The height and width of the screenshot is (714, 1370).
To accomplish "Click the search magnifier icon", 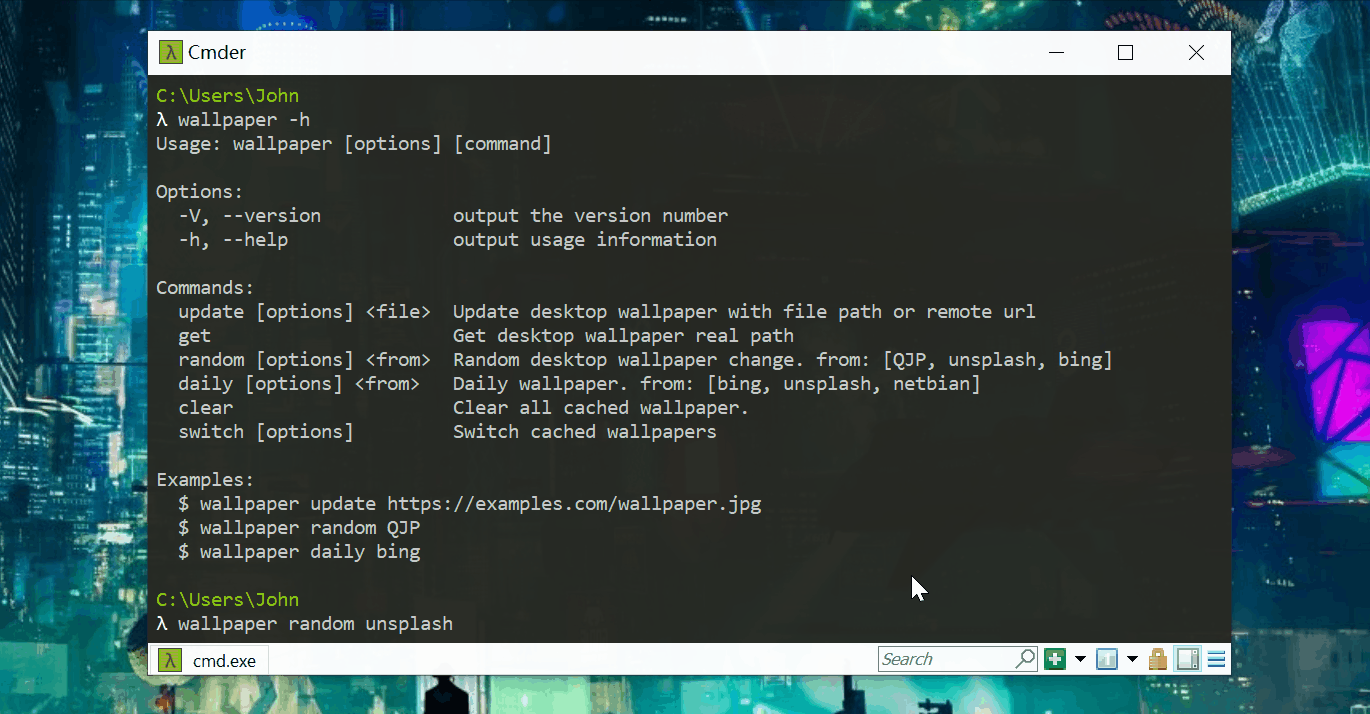I will (1025, 658).
